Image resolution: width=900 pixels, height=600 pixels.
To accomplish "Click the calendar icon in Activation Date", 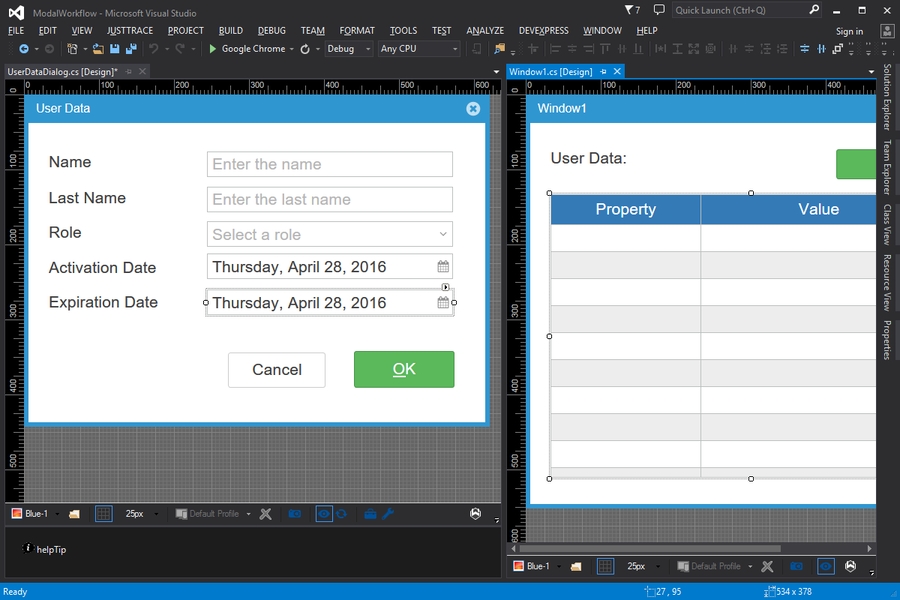I will (443, 267).
